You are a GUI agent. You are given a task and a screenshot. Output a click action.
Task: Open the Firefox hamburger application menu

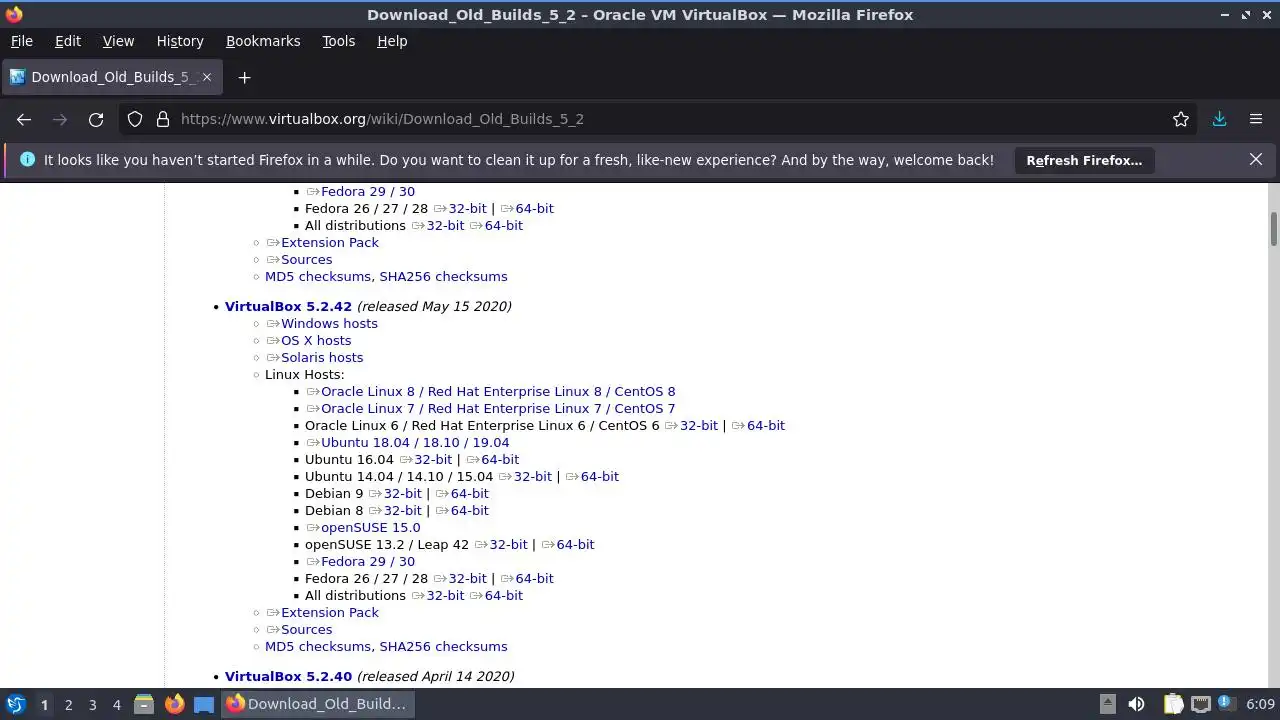[x=1256, y=119]
